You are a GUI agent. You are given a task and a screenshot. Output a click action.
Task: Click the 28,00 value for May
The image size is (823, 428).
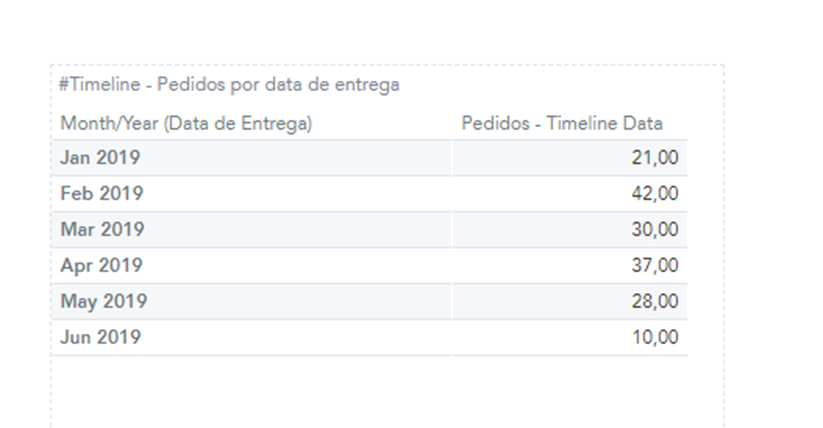click(x=655, y=301)
